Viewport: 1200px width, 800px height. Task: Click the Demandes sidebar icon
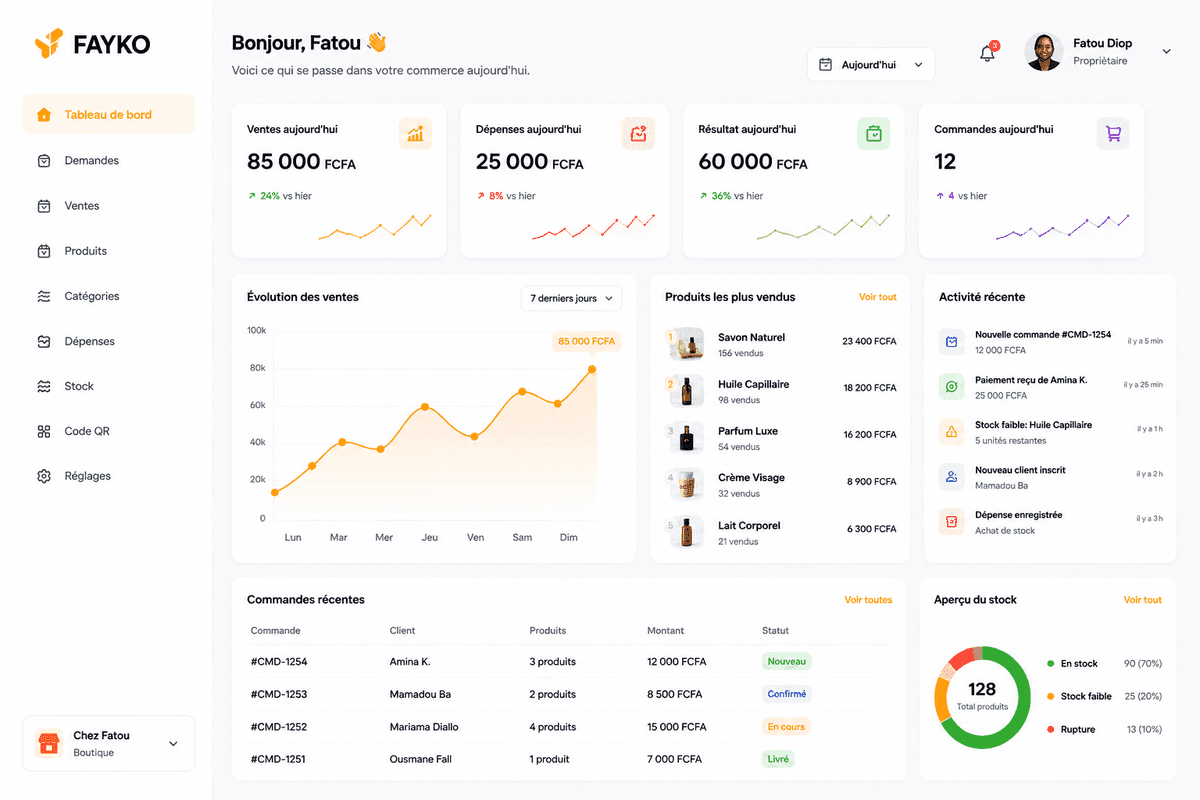point(44,160)
